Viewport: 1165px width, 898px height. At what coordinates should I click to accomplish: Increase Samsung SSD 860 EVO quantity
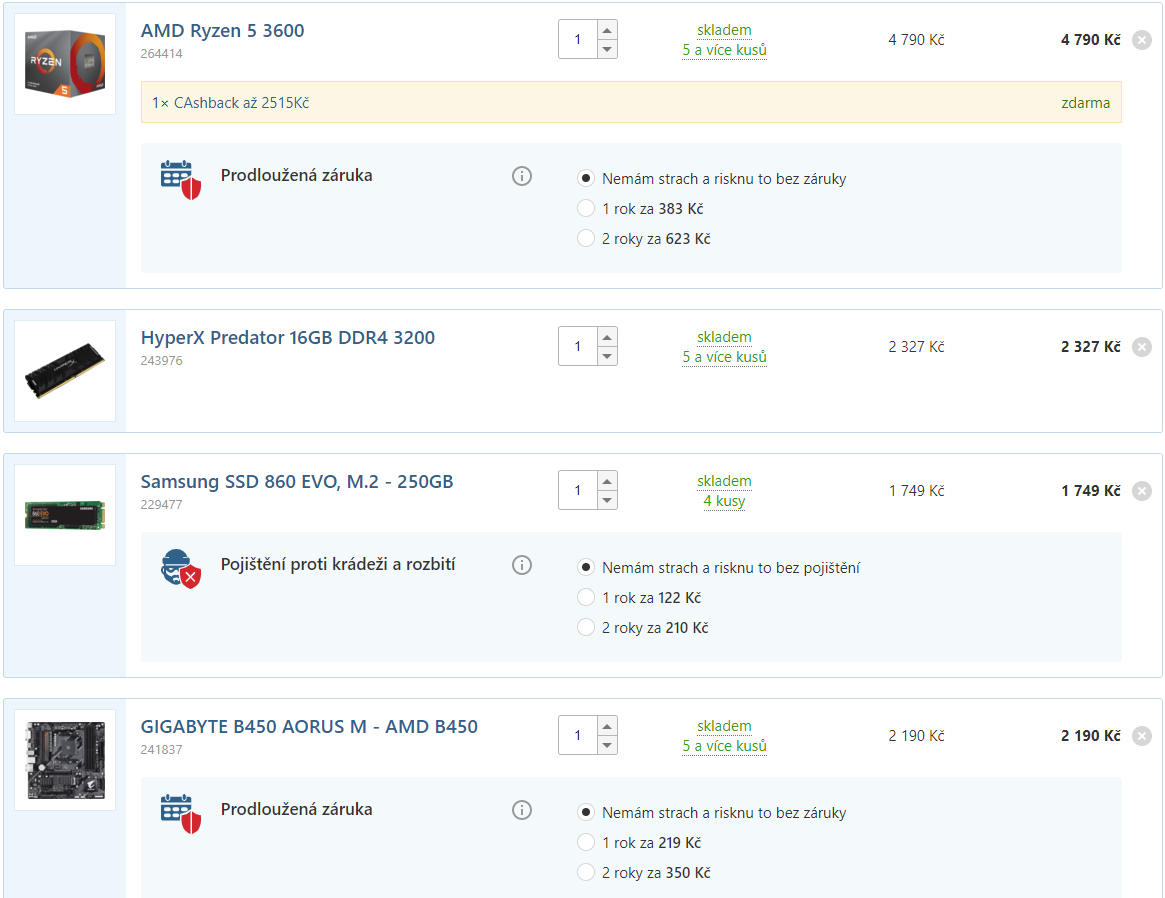607,481
